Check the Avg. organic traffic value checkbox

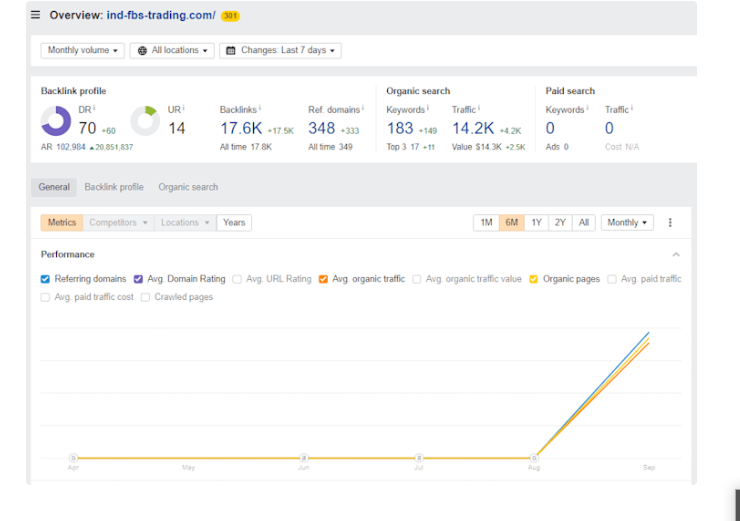point(417,279)
